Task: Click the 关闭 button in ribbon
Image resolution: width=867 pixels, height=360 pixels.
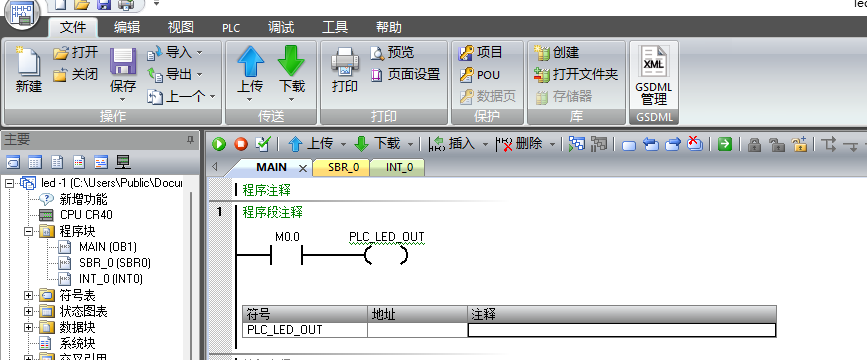Action: point(76,74)
